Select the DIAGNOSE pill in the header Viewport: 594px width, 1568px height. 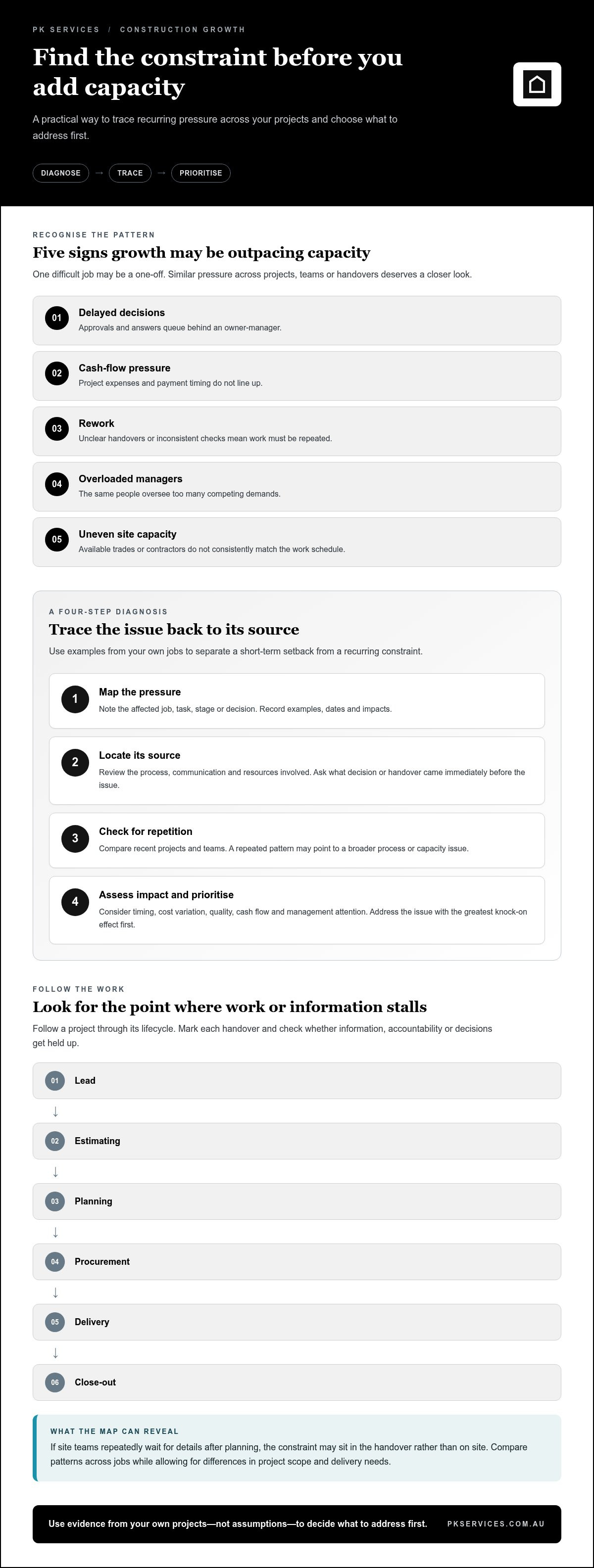pyautogui.click(x=61, y=173)
